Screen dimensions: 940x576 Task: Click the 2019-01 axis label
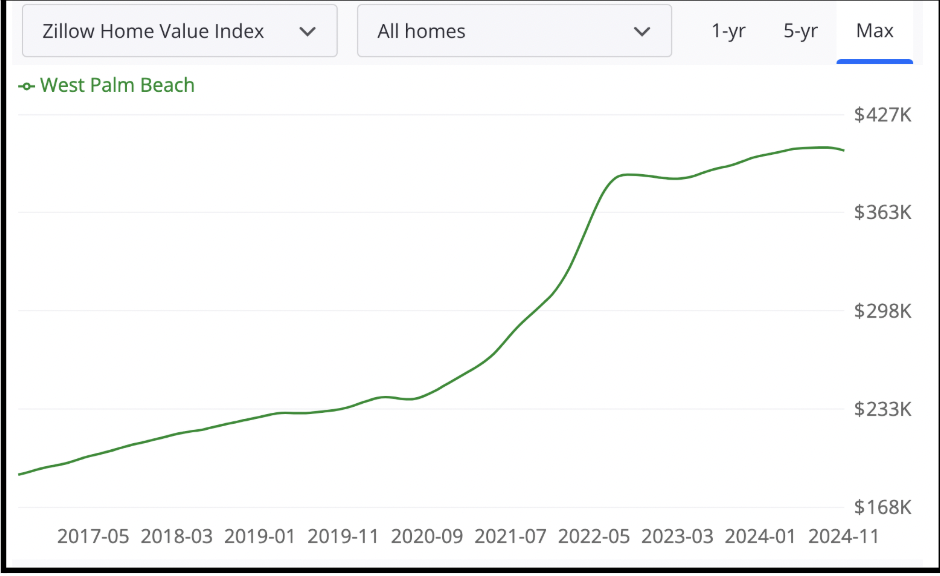click(x=260, y=536)
